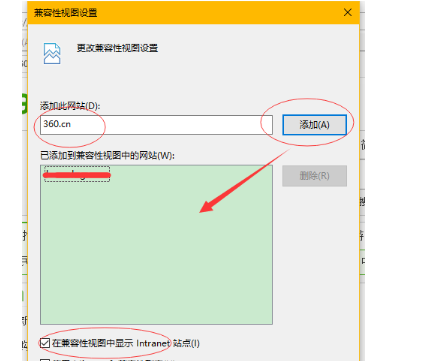Image resolution: width=446 pixels, height=361 pixels.
Task: Click the compatibility view page icon
Action: [52, 53]
